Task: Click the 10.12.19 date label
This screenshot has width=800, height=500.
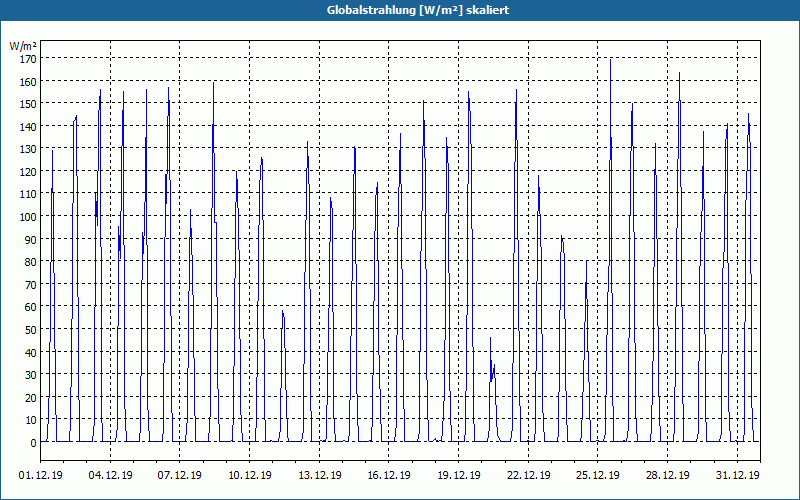Action: [x=249, y=475]
